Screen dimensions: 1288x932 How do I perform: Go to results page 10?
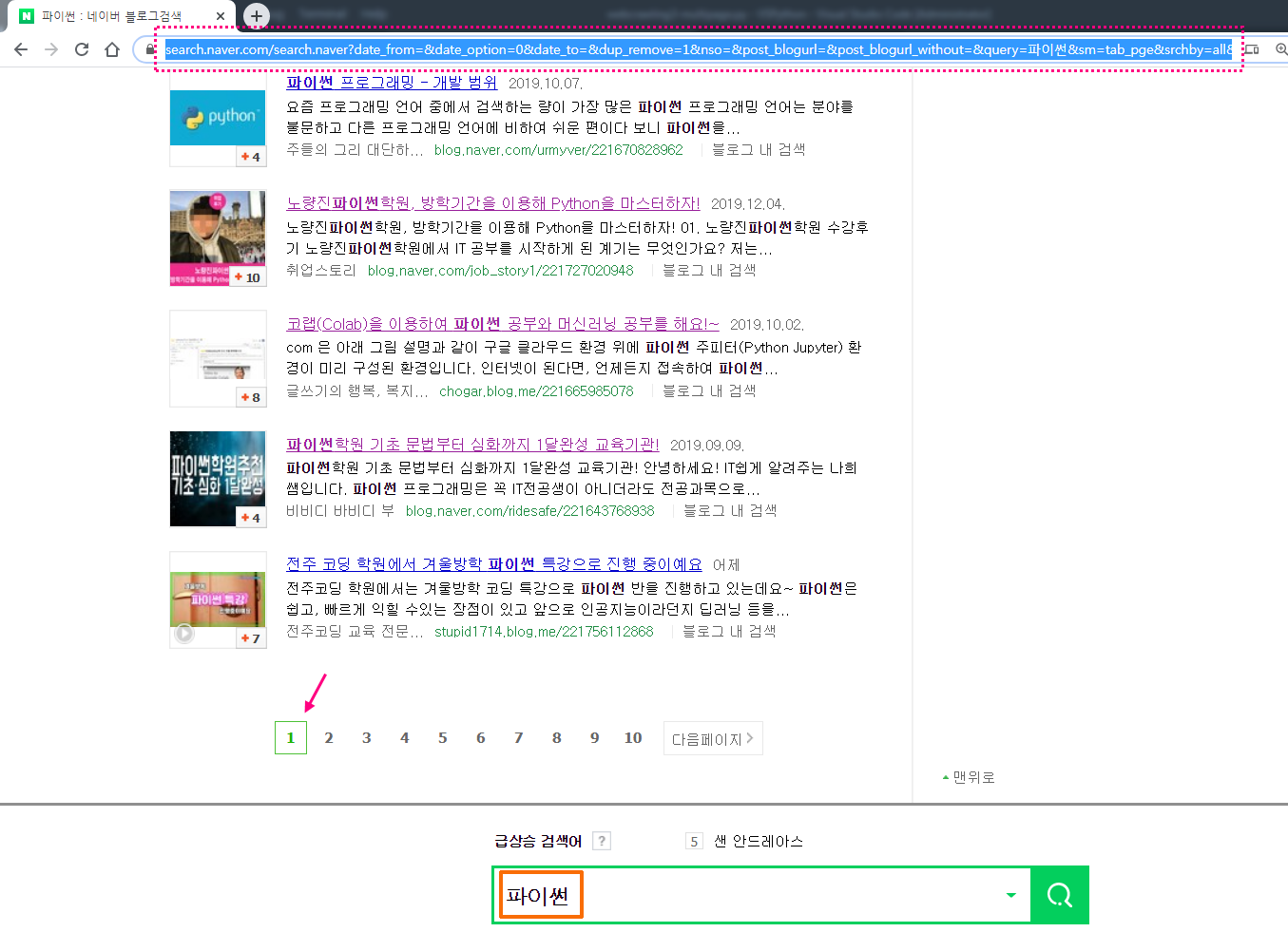coord(633,738)
